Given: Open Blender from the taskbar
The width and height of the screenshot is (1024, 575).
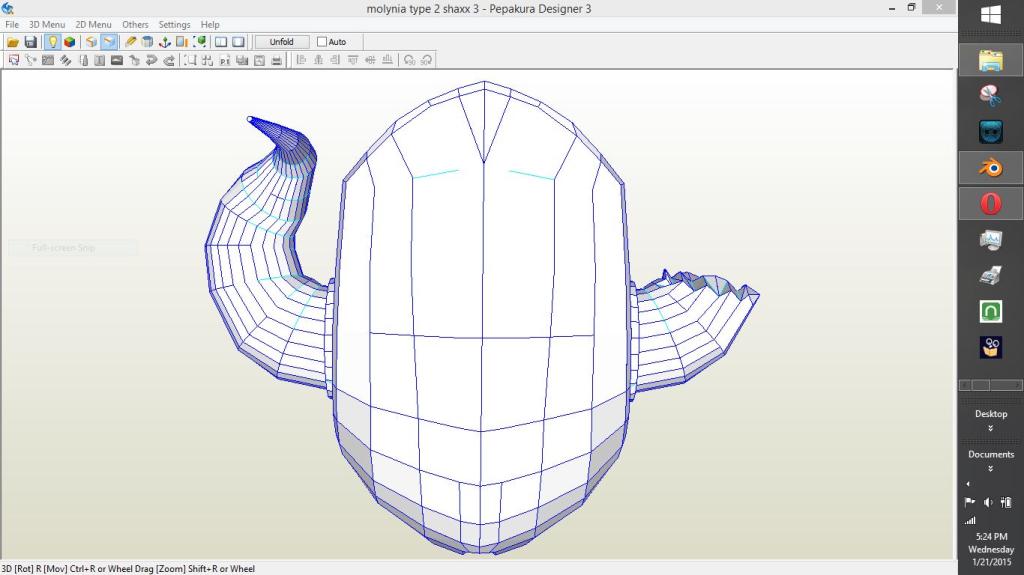Looking at the screenshot, I should 990,167.
